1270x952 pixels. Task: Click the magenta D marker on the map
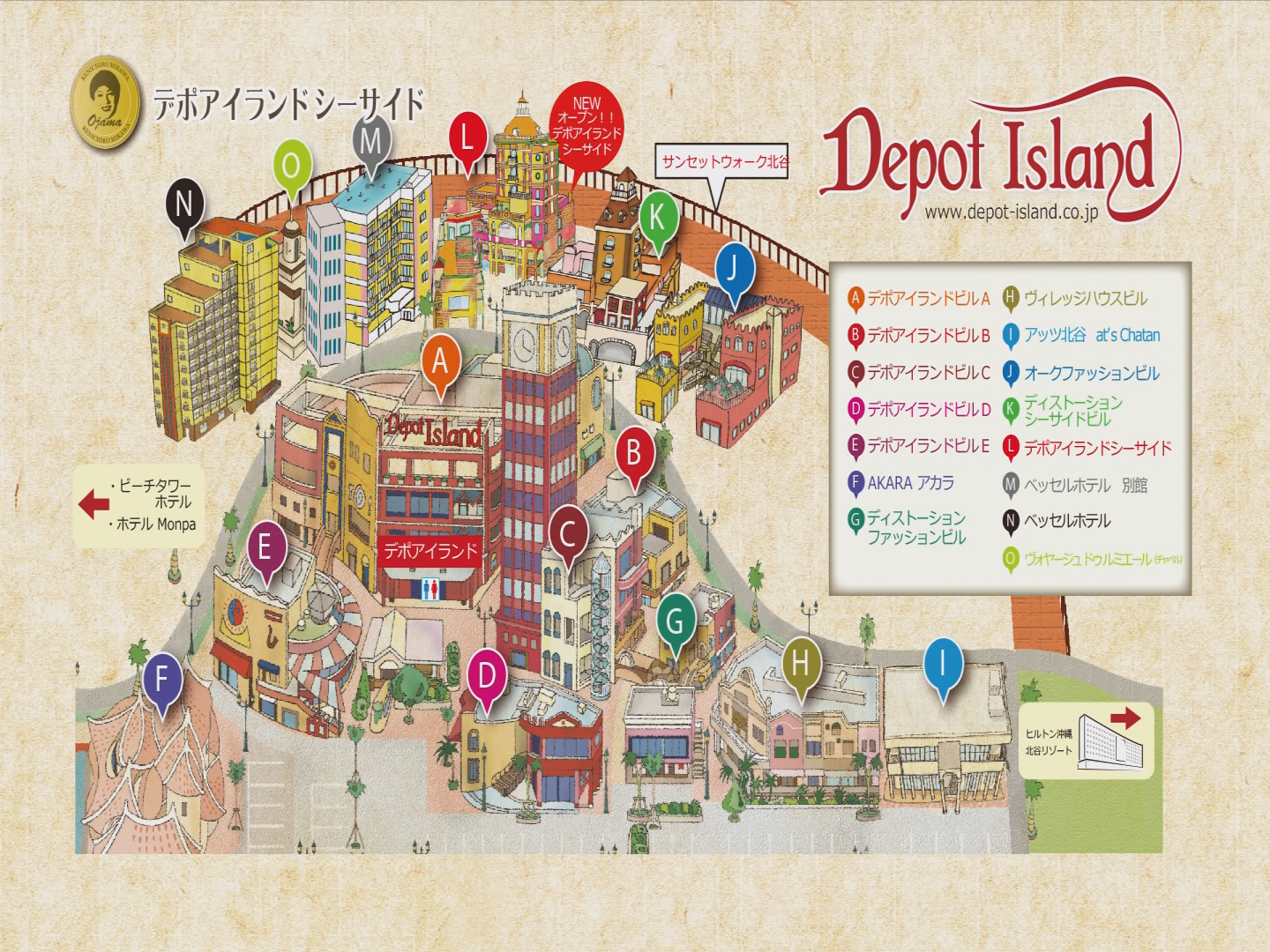coord(487,676)
